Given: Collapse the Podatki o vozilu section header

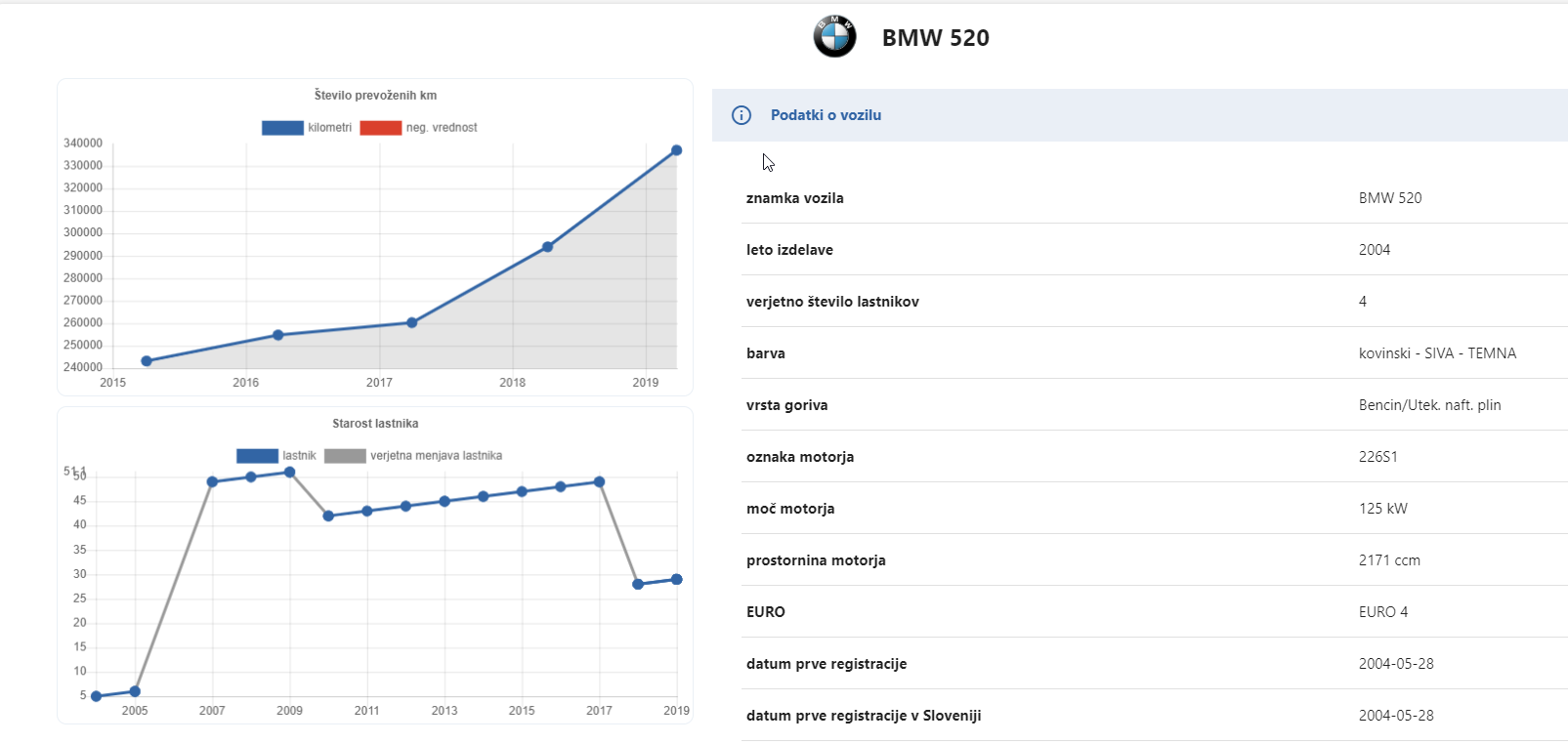Looking at the screenshot, I should pos(1140,115).
